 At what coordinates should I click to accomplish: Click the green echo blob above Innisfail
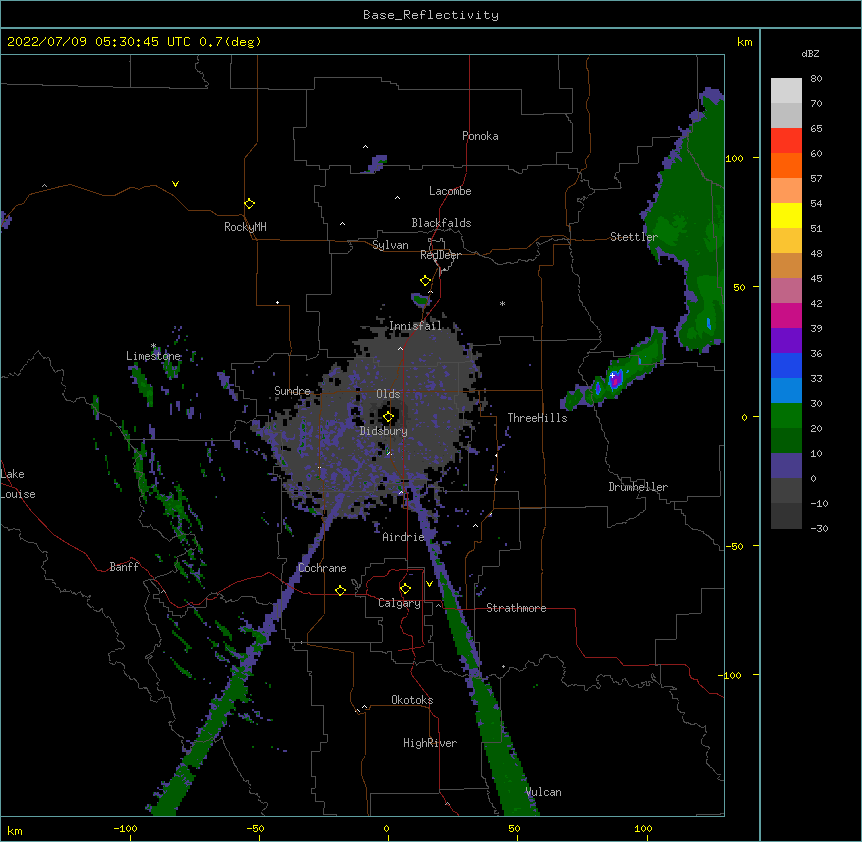click(x=421, y=300)
